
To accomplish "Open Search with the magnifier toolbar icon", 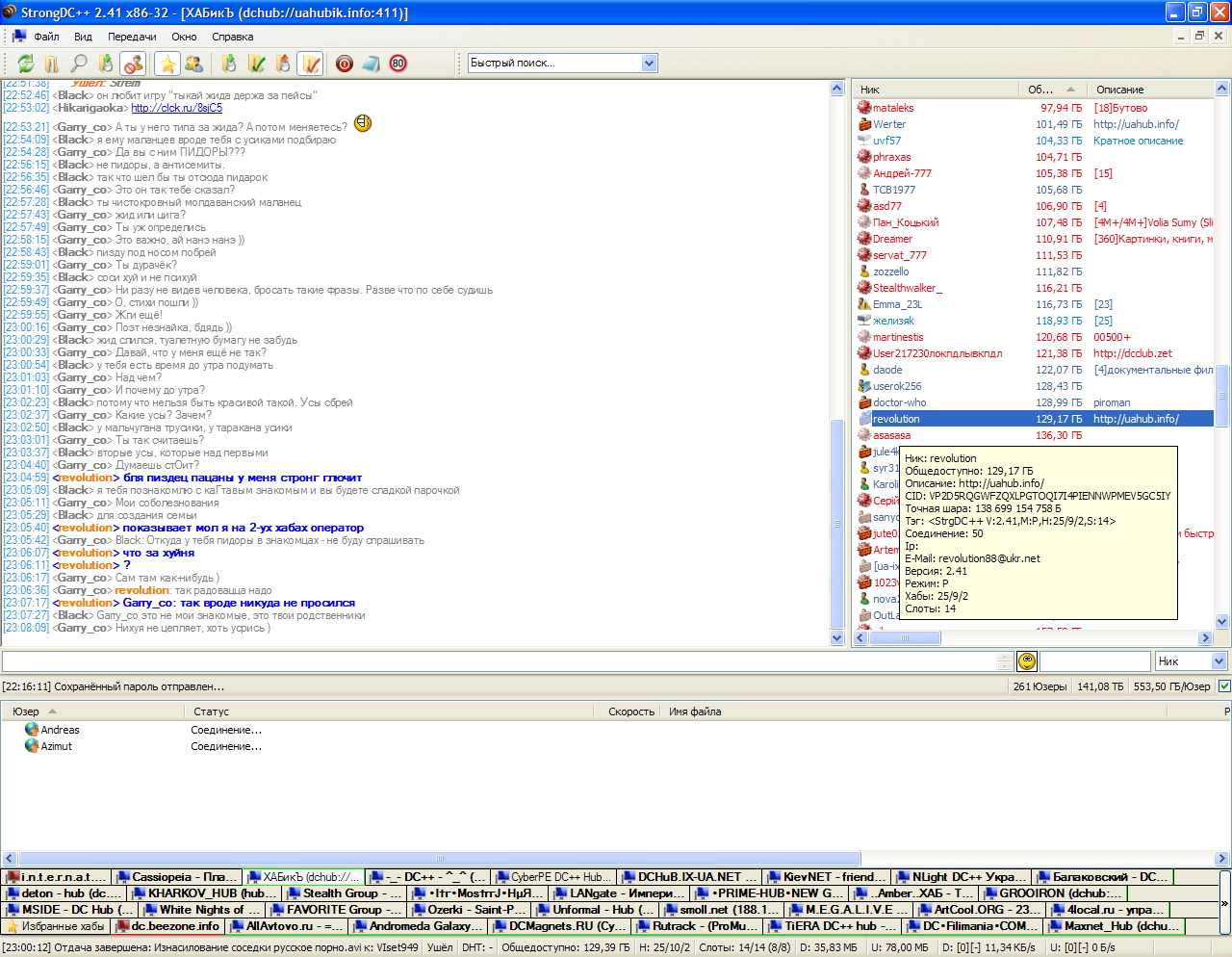I will 79,64.
